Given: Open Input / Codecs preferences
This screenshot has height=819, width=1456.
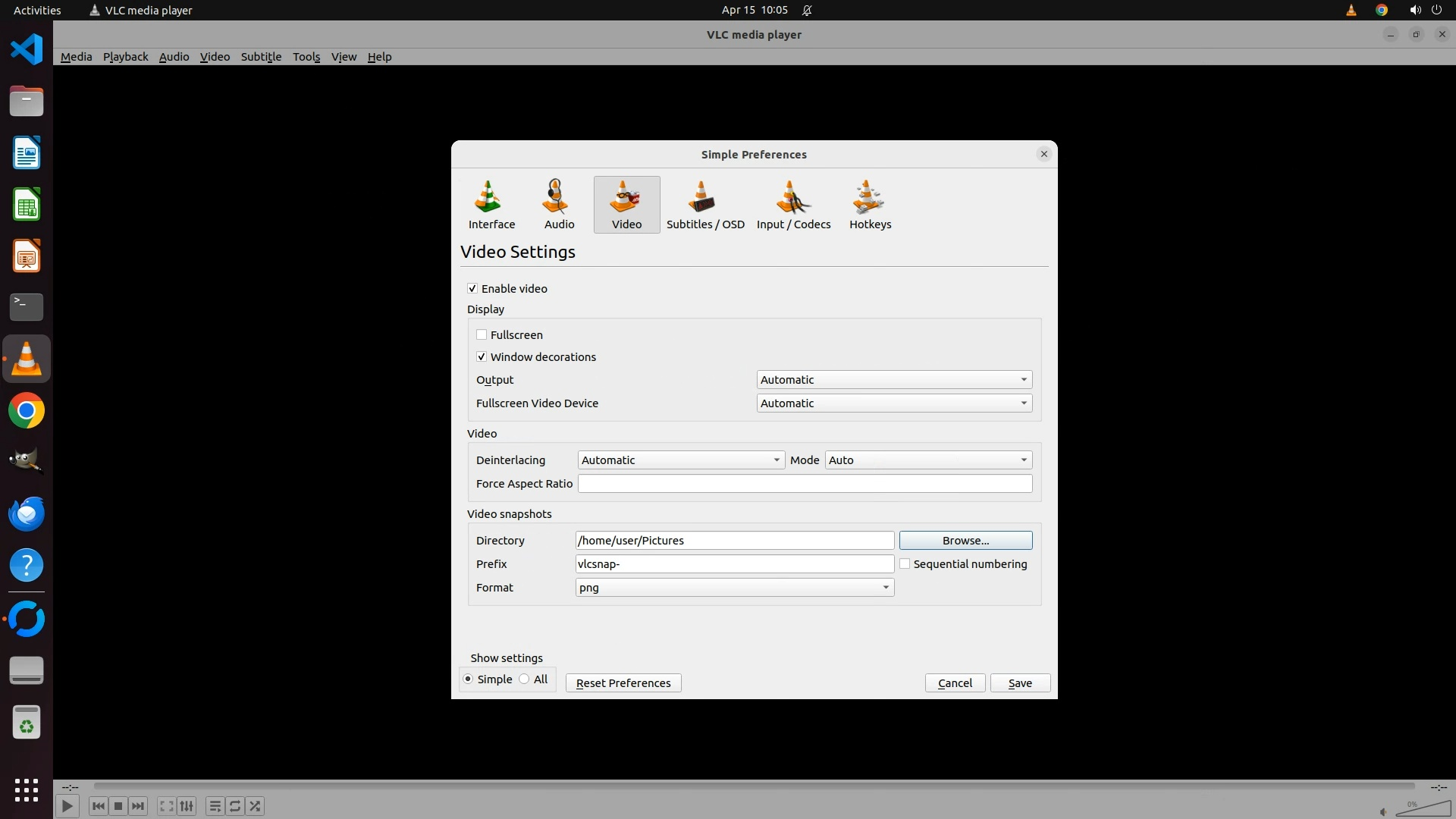Looking at the screenshot, I should pos(793,205).
